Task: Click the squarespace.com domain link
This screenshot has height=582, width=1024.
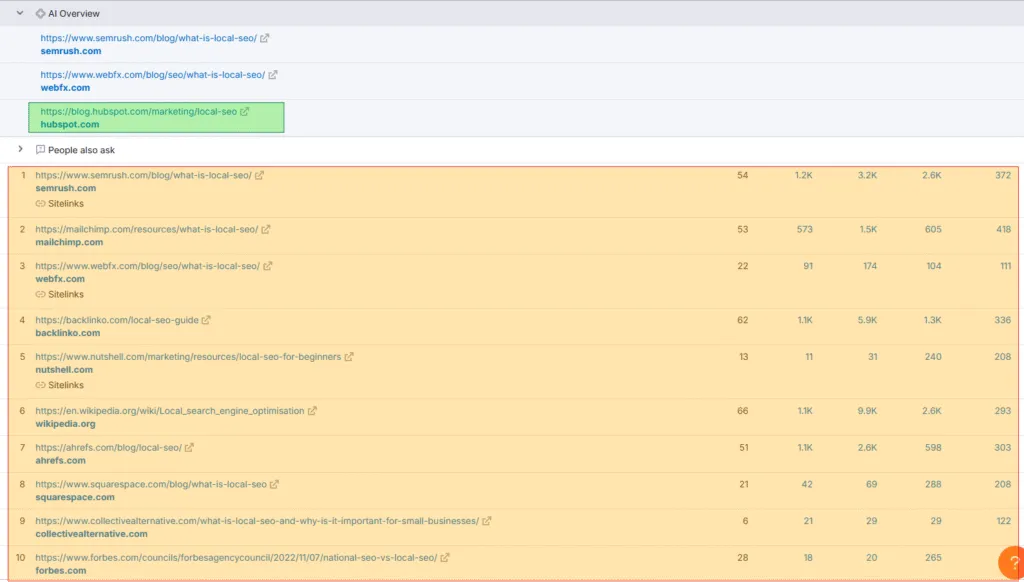Action: [x=75, y=497]
